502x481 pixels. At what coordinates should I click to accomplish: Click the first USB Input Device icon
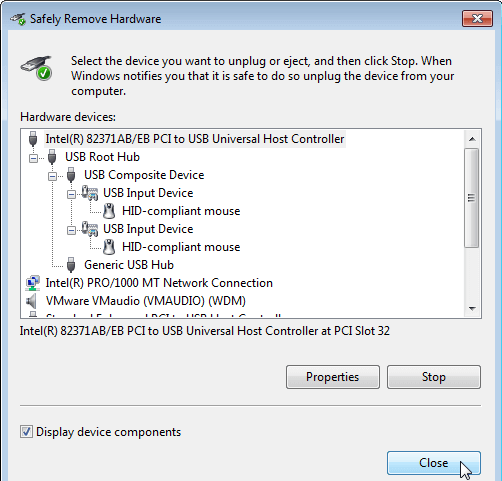(x=90, y=193)
